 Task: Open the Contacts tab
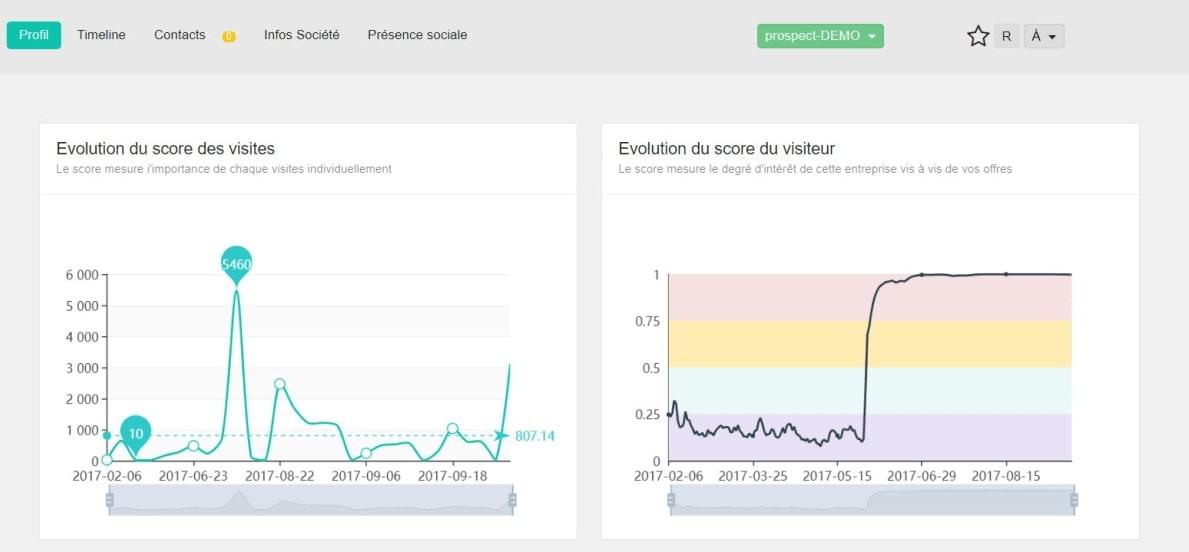click(180, 35)
